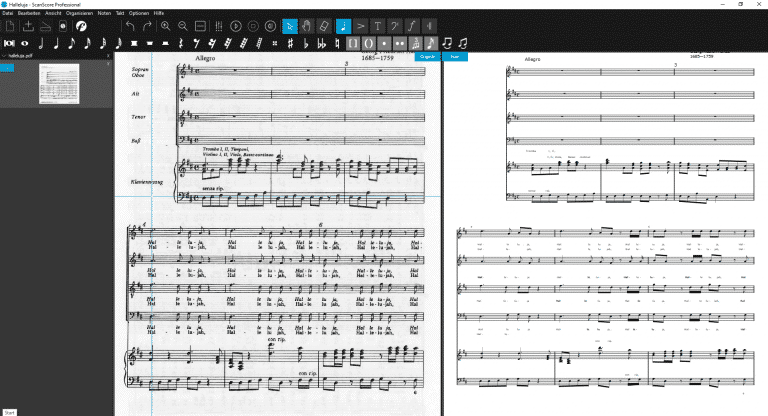The width and height of the screenshot is (768, 416).
Task: Close the halleluja.pdf panel
Action: tap(108, 56)
